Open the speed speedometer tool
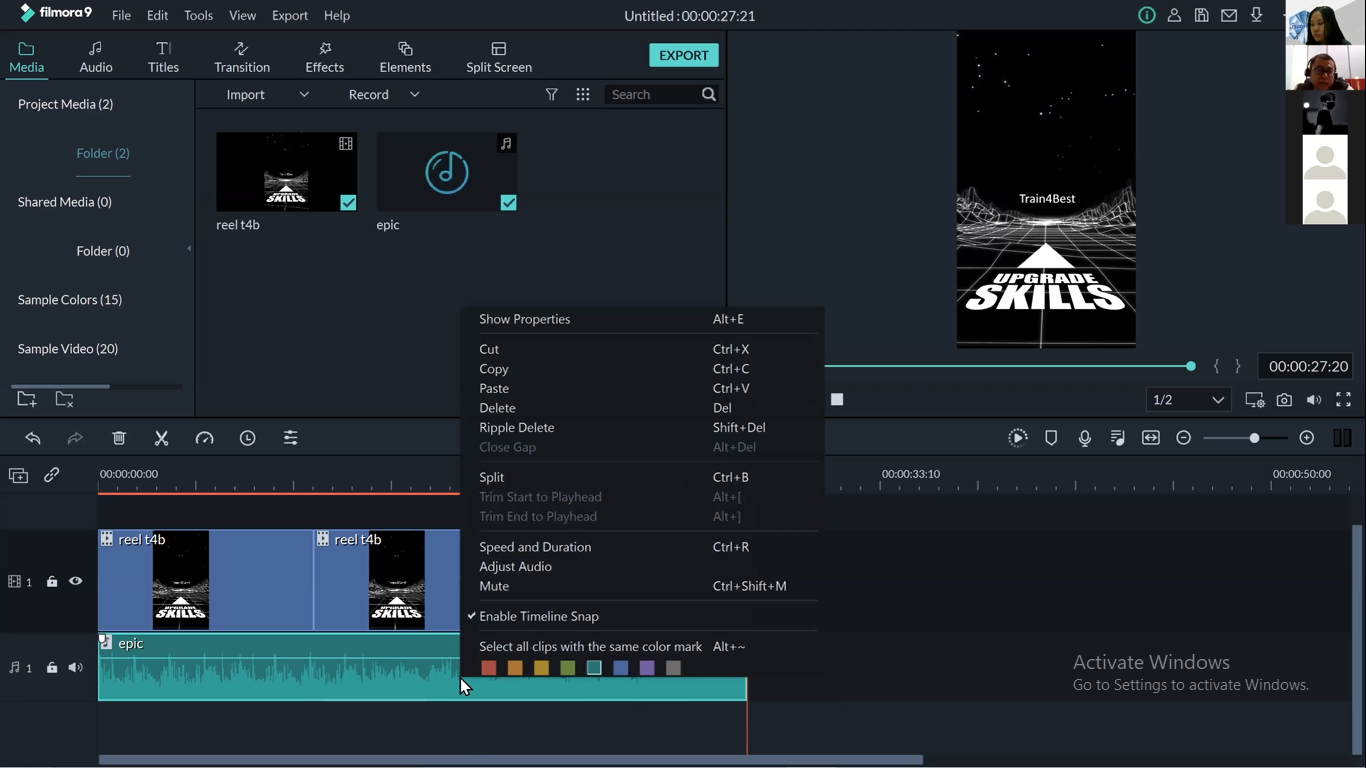 click(x=204, y=438)
